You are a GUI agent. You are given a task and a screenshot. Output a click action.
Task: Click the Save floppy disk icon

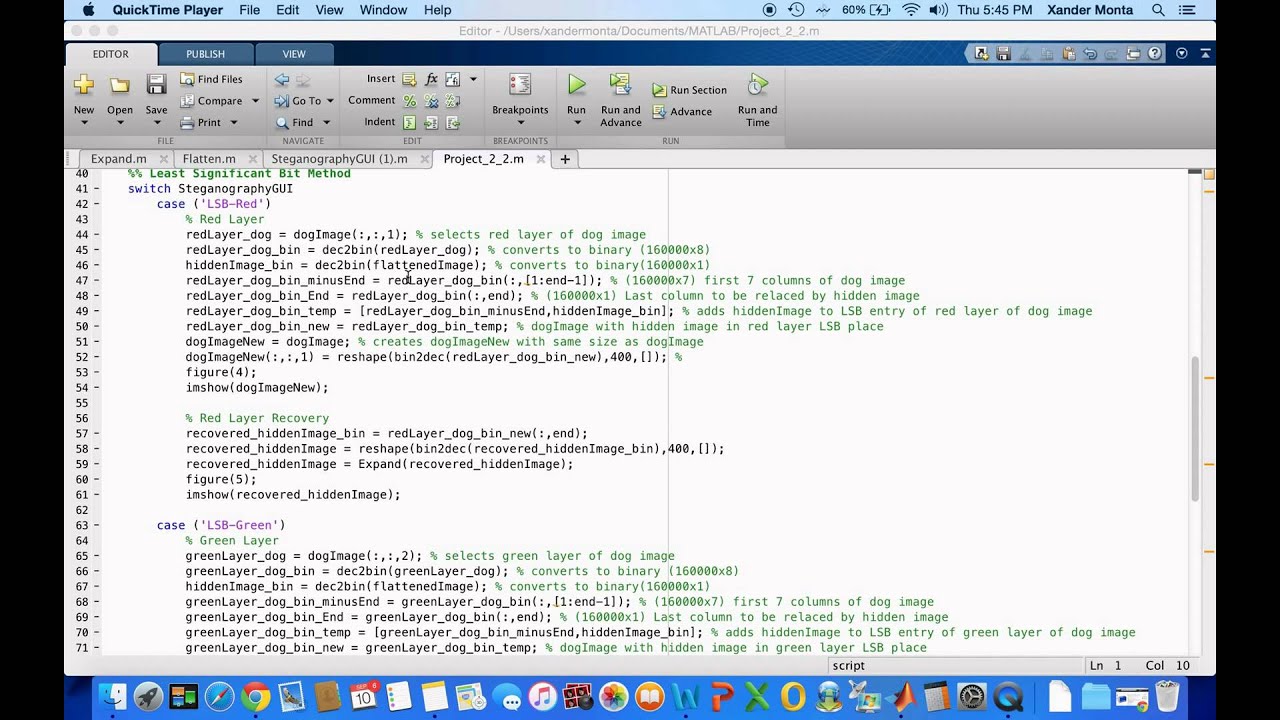point(156,85)
